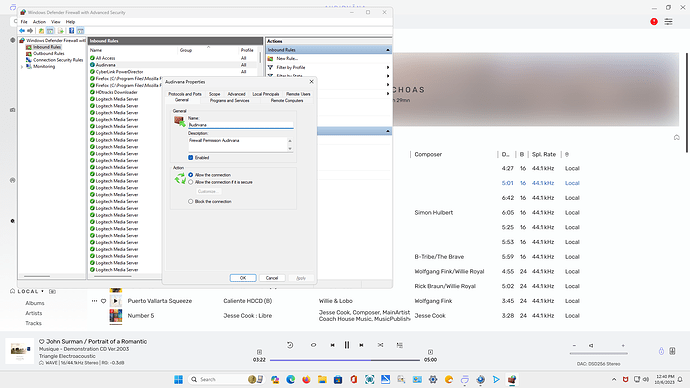Click the album art thumbnail in player bar
Screen dimensions: 690x388
19,351
